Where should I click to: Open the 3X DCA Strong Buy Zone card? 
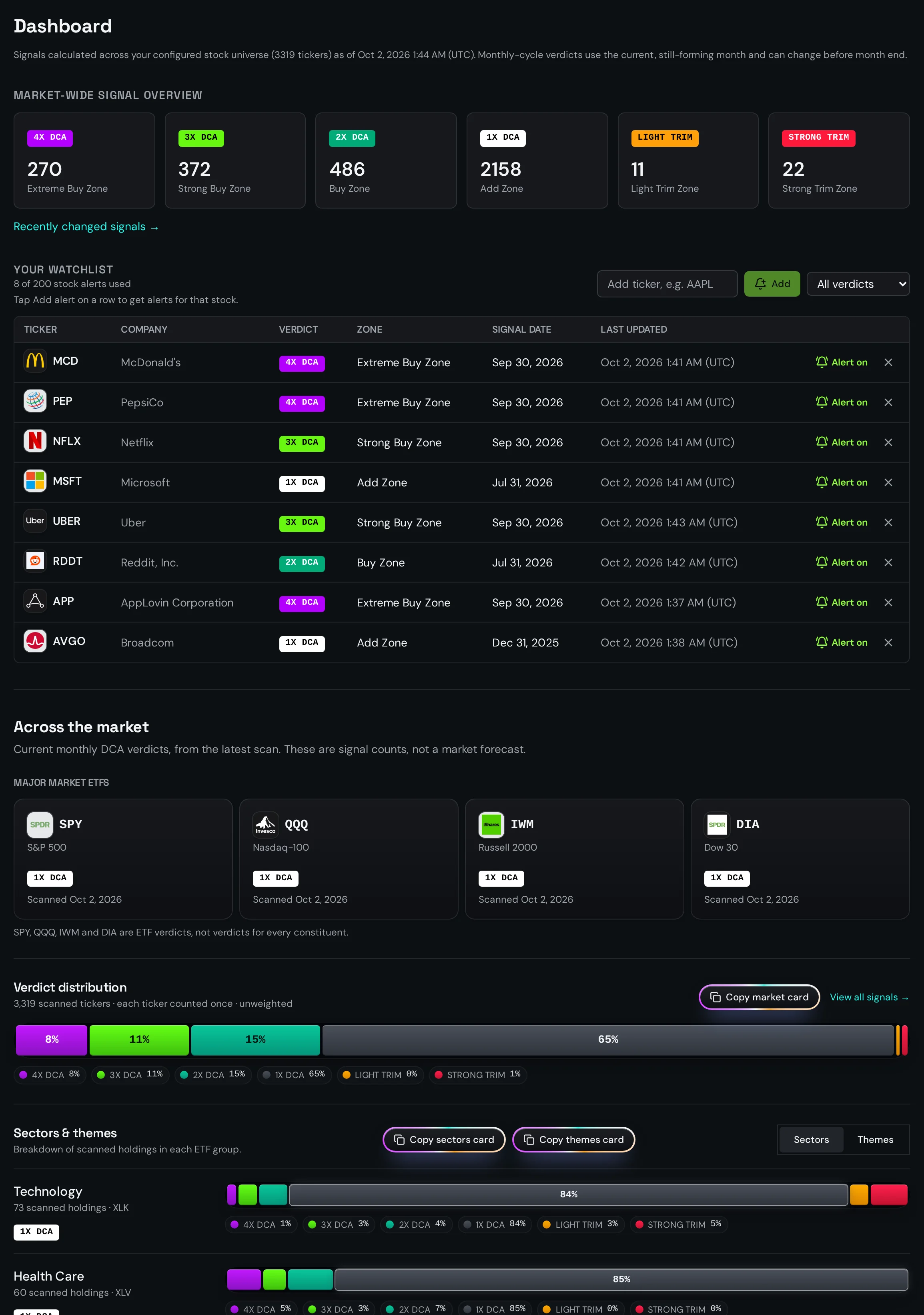tap(235, 161)
